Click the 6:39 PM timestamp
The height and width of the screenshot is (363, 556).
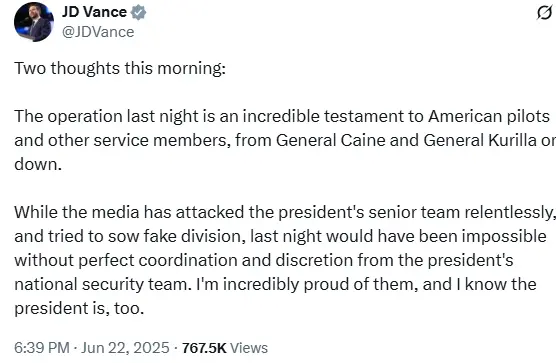pos(42,348)
